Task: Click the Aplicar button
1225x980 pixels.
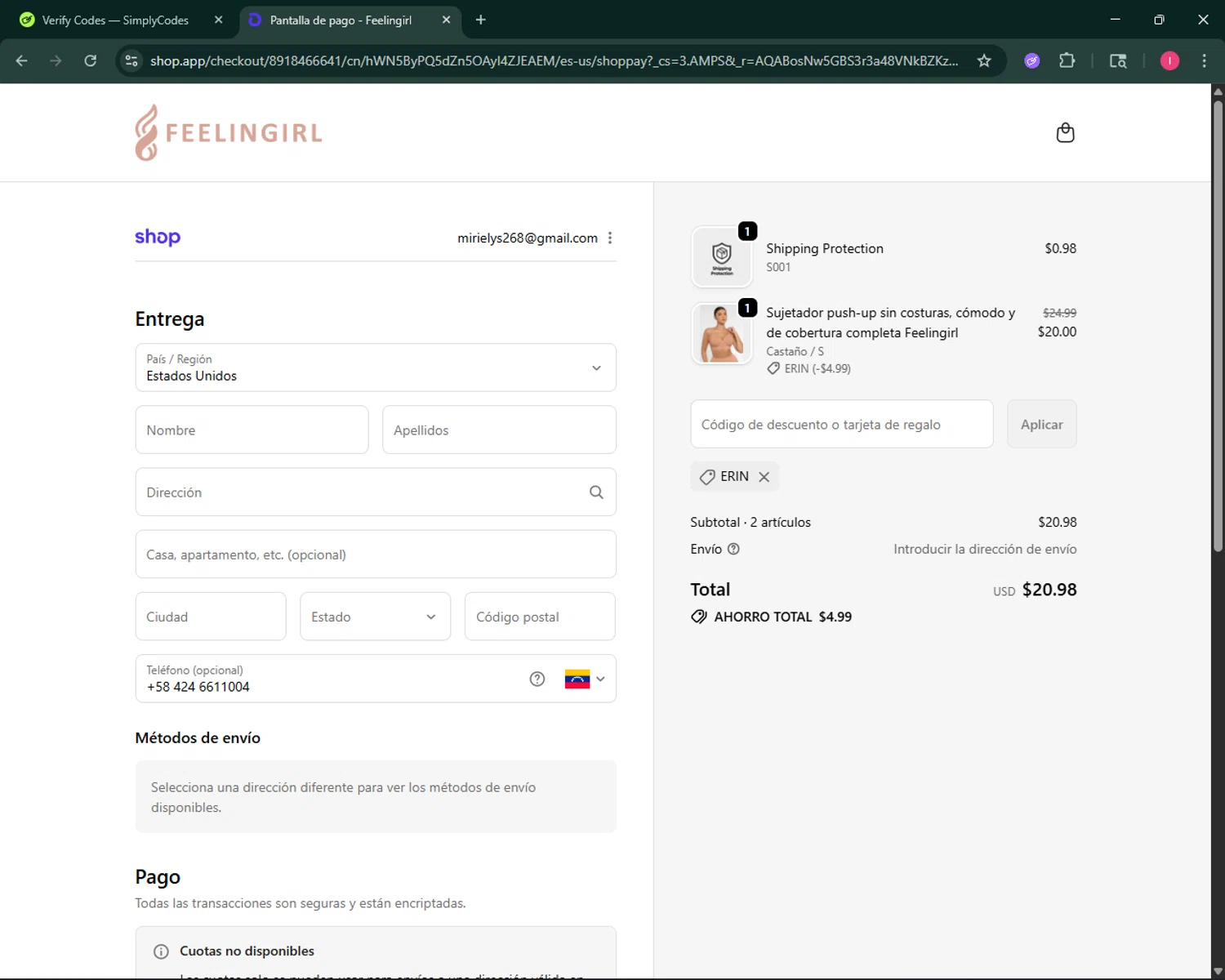Action: (1042, 424)
